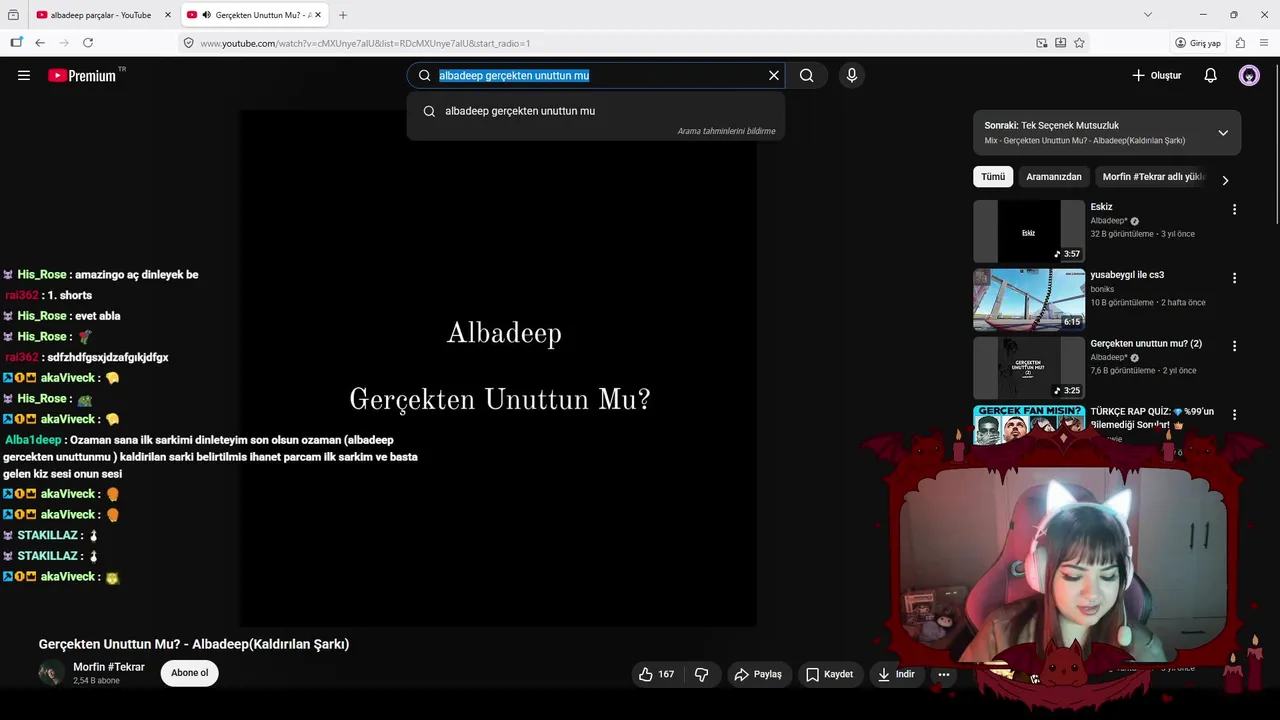
Task: Click the Paylaş share button
Action: point(758,674)
